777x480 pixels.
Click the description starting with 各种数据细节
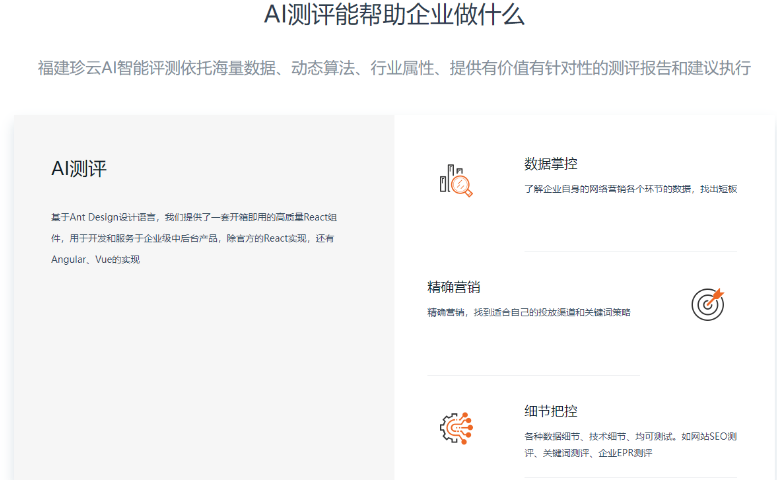pyautogui.click(x=630, y=437)
